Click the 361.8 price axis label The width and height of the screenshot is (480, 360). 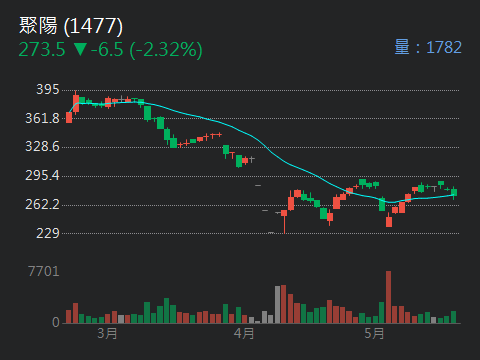[x=42, y=118]
